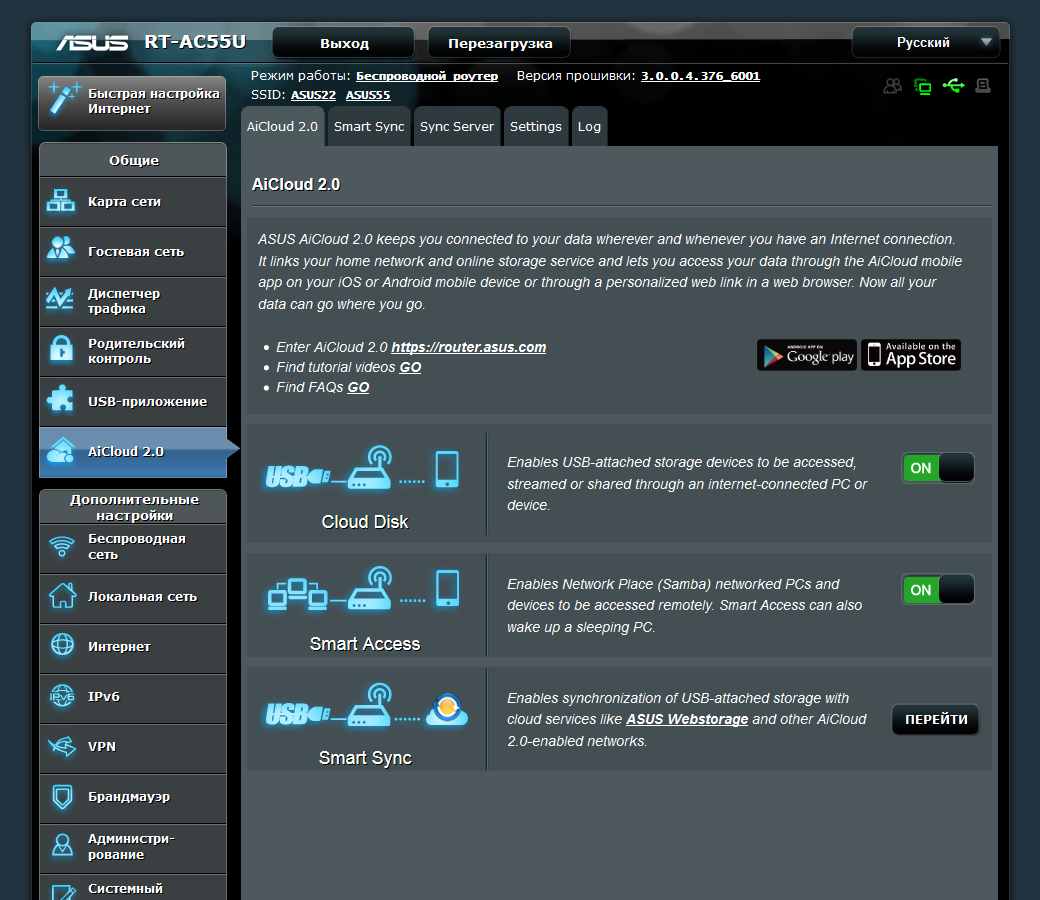The image size is (1040, 900).
Task: Click the VPN arrows icon
Action: tap(62, 746)
